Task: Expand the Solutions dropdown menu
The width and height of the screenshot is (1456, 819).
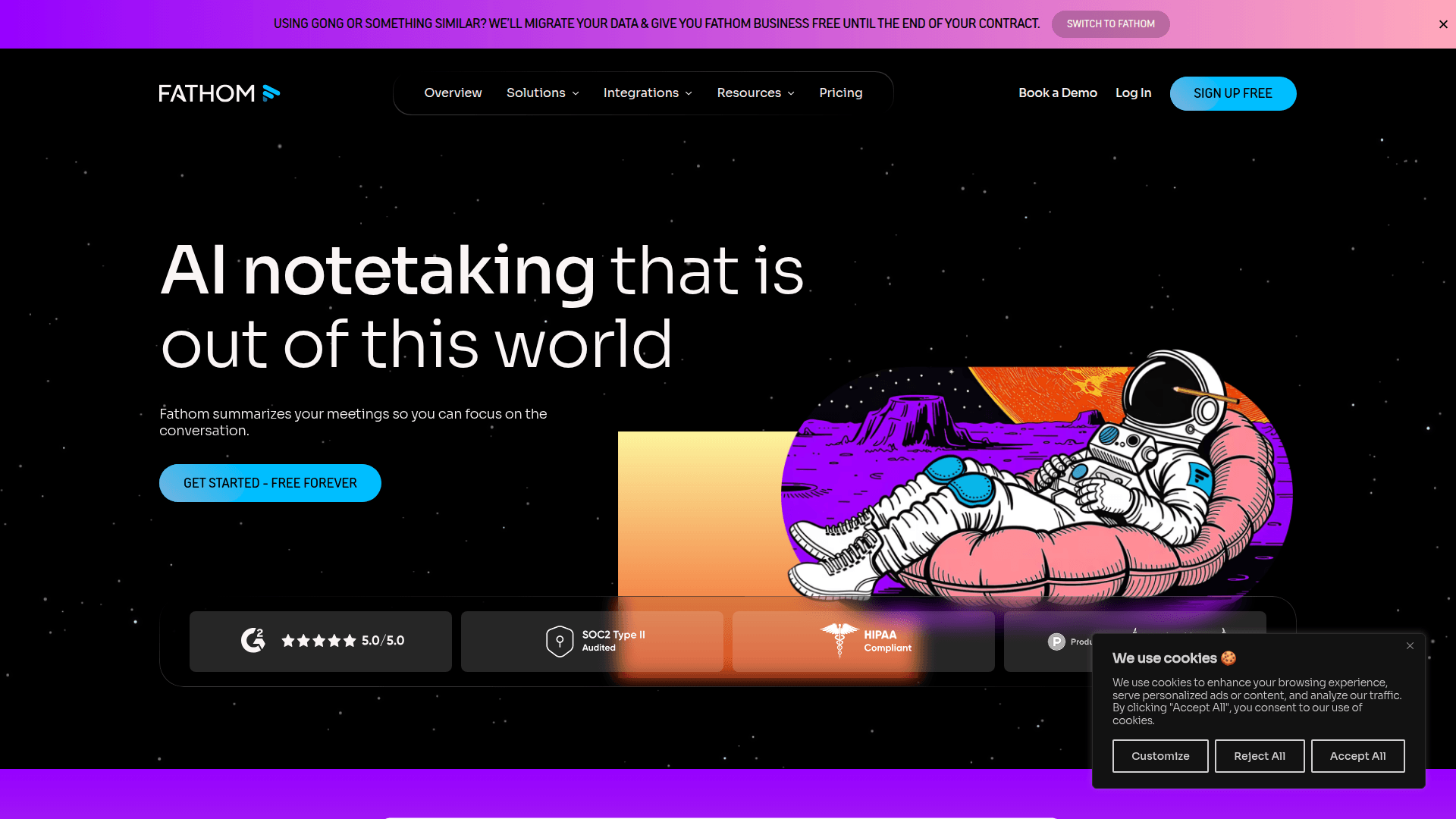Action: (543, 93)
